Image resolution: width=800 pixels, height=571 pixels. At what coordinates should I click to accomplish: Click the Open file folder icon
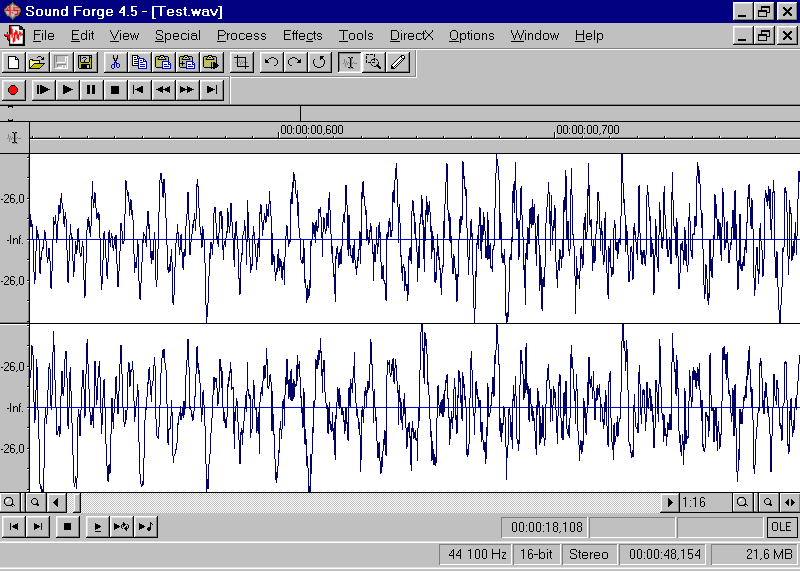pyautogui.click(x=38, y=62)
